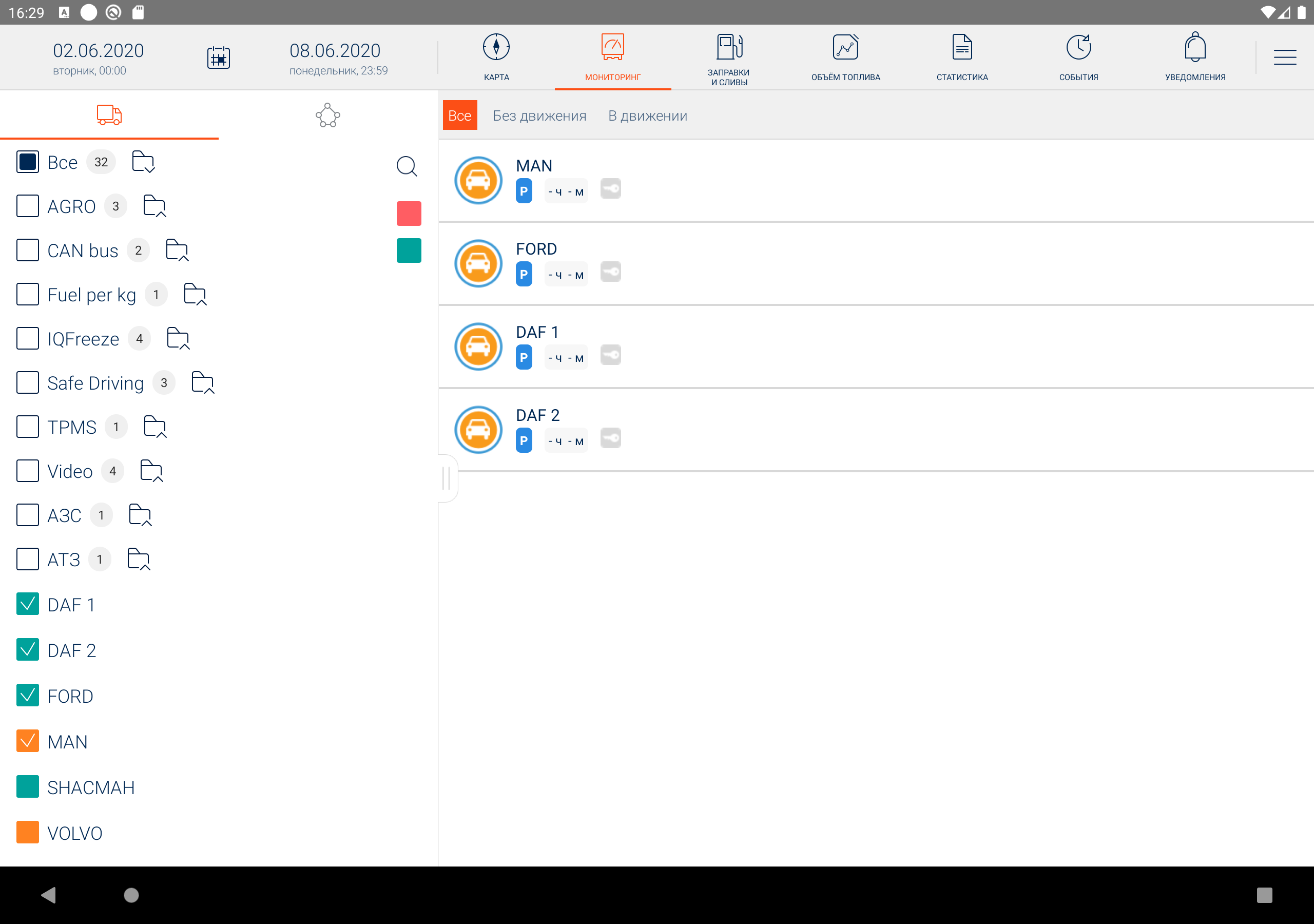Check the TPMS group checkbox
The height and width of the screenshot is (924, 1314).
(x=28, y=427)
